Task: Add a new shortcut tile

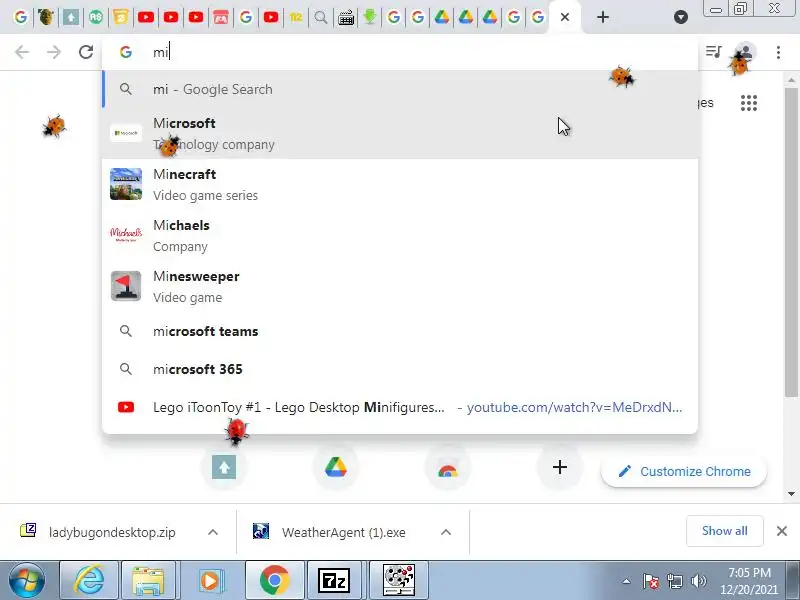Action: coord(560,467)
